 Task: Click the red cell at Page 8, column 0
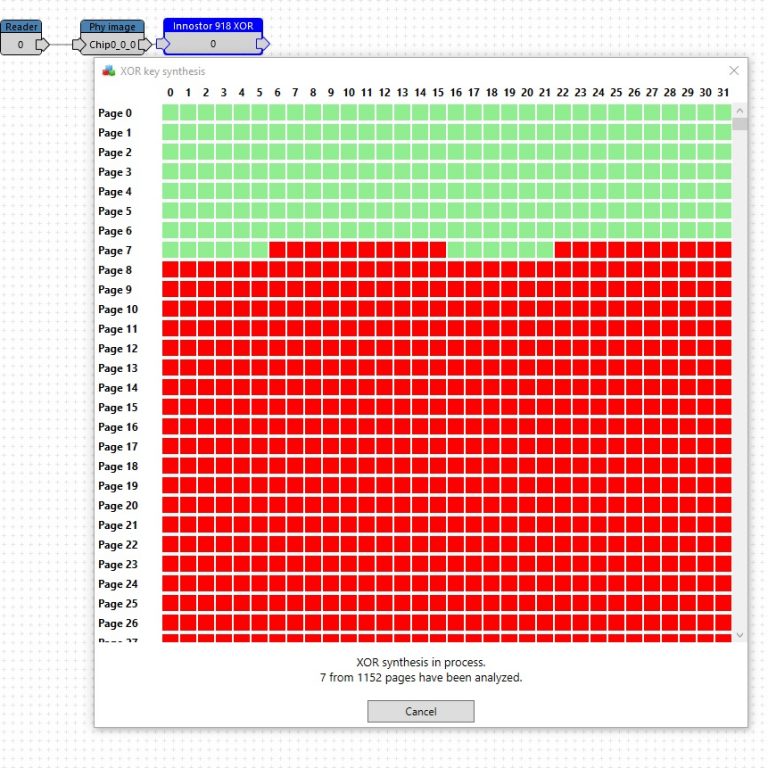(x=170, y=270)
